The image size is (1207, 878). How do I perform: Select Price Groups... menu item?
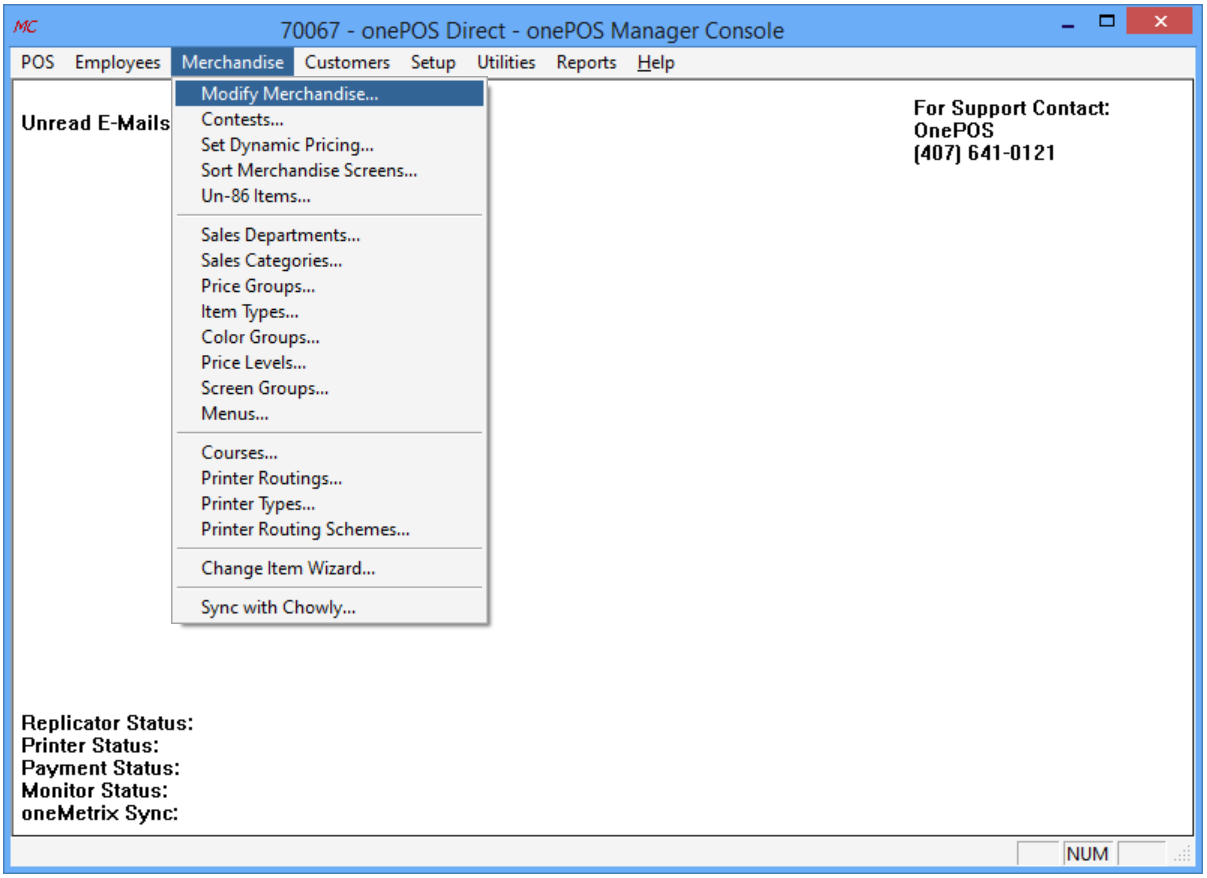tap(329, 286)
